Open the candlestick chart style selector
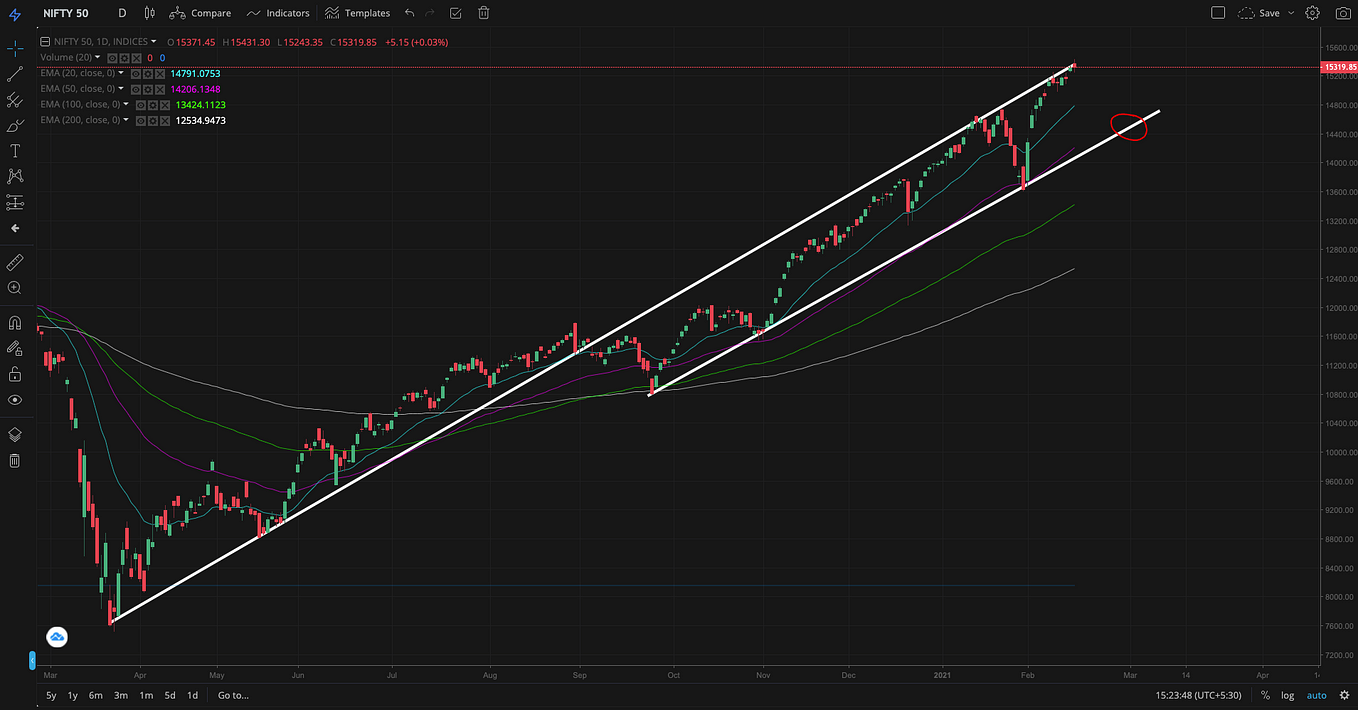 click(150, 13)
